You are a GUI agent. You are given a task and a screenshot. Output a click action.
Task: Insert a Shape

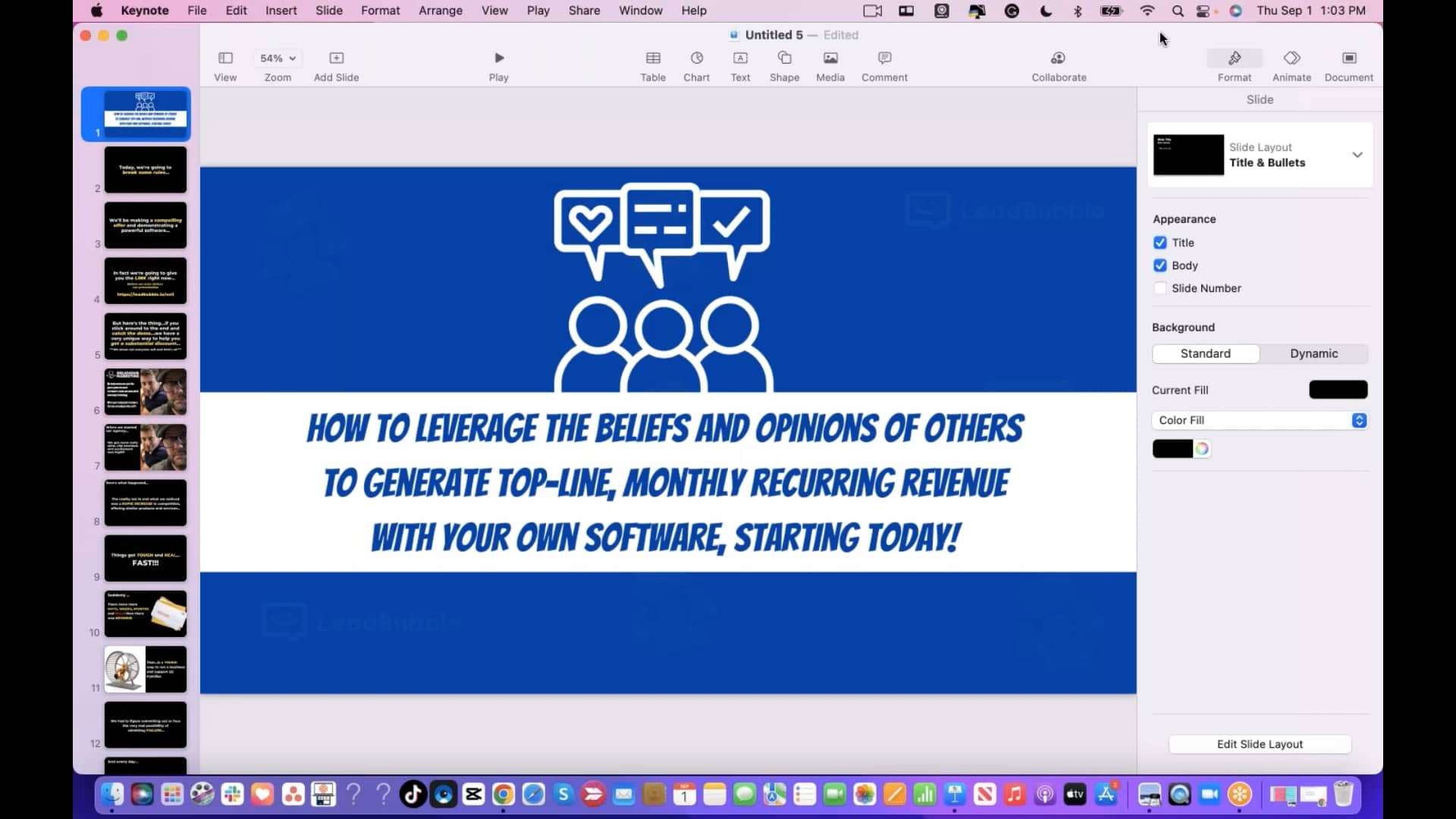[784, 64]
